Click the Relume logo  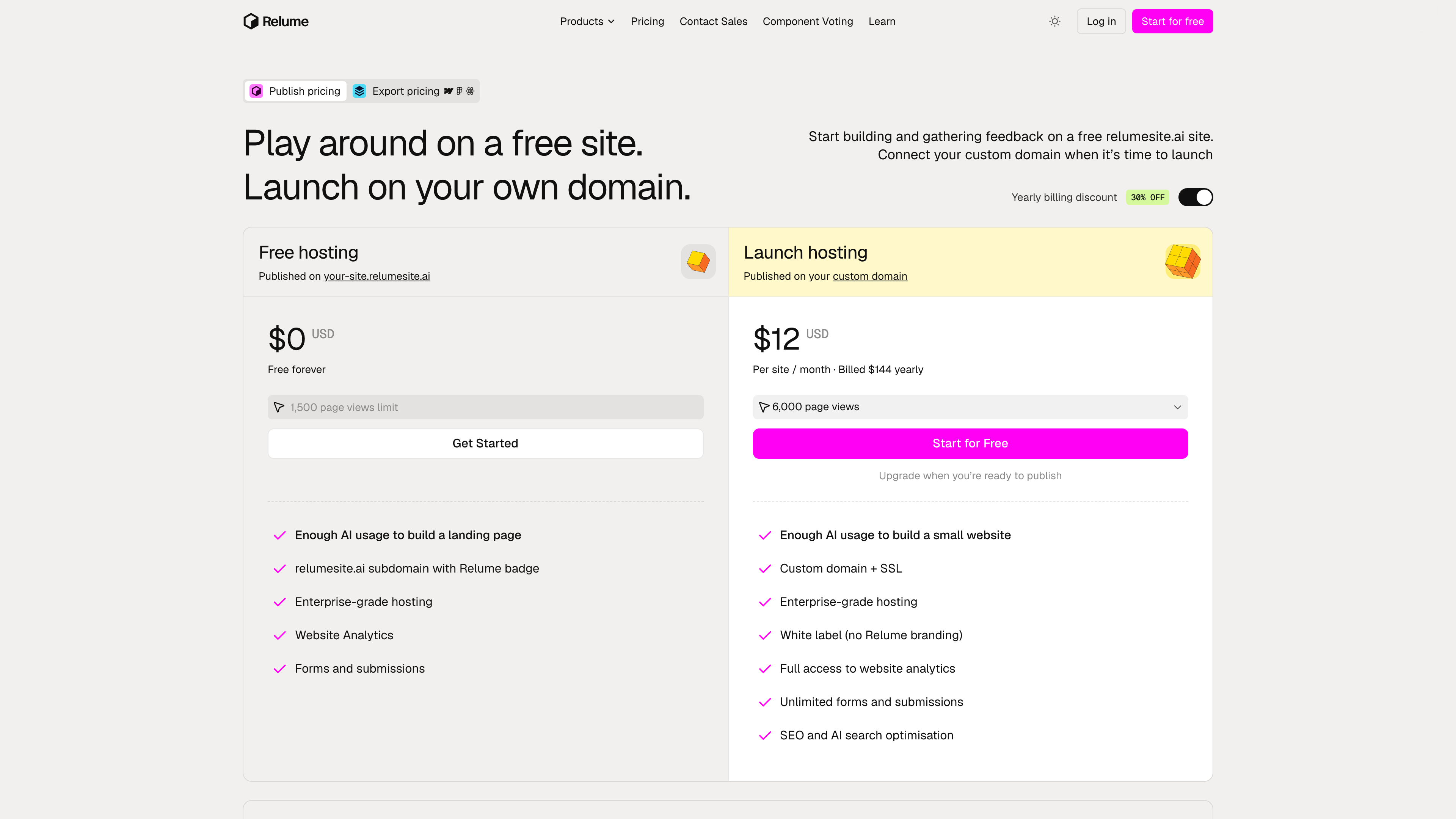tap(276, 22)
